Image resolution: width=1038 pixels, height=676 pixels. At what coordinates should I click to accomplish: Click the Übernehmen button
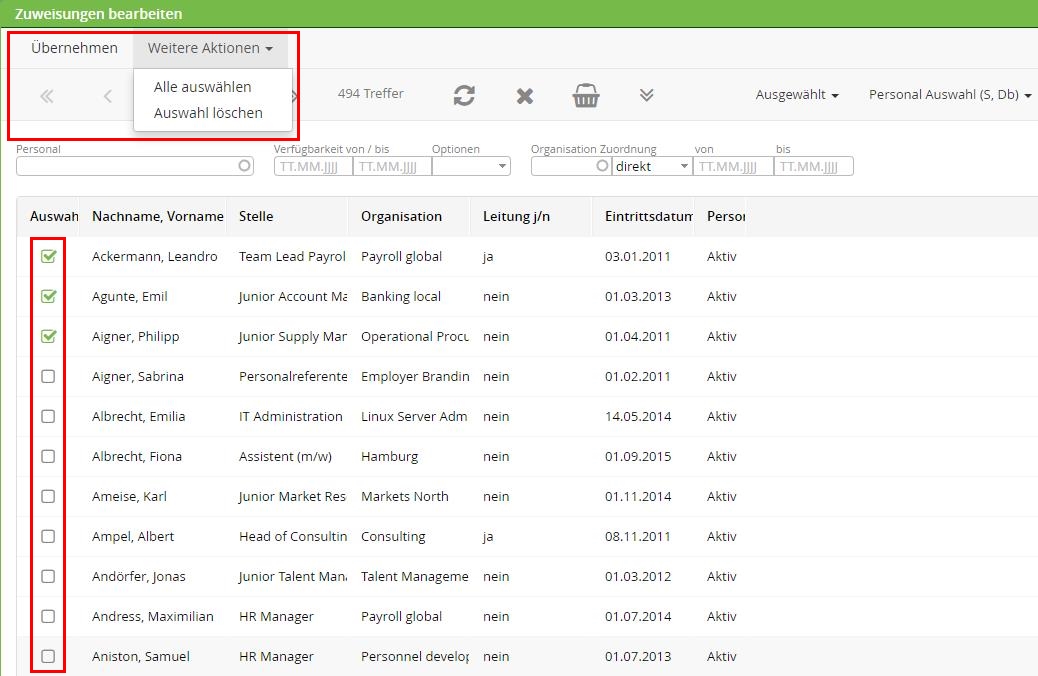74,48
